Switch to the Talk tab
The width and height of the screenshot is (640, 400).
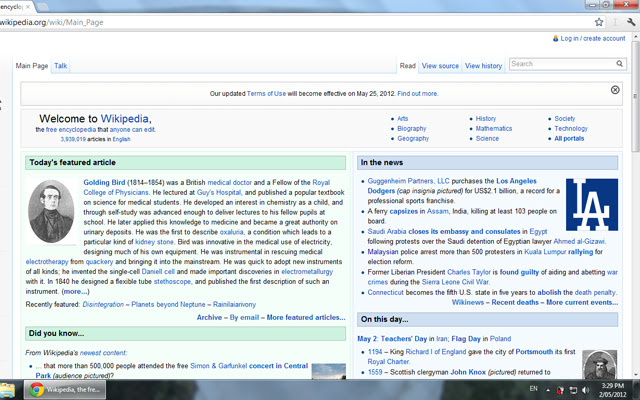click(x=60, y=66)
